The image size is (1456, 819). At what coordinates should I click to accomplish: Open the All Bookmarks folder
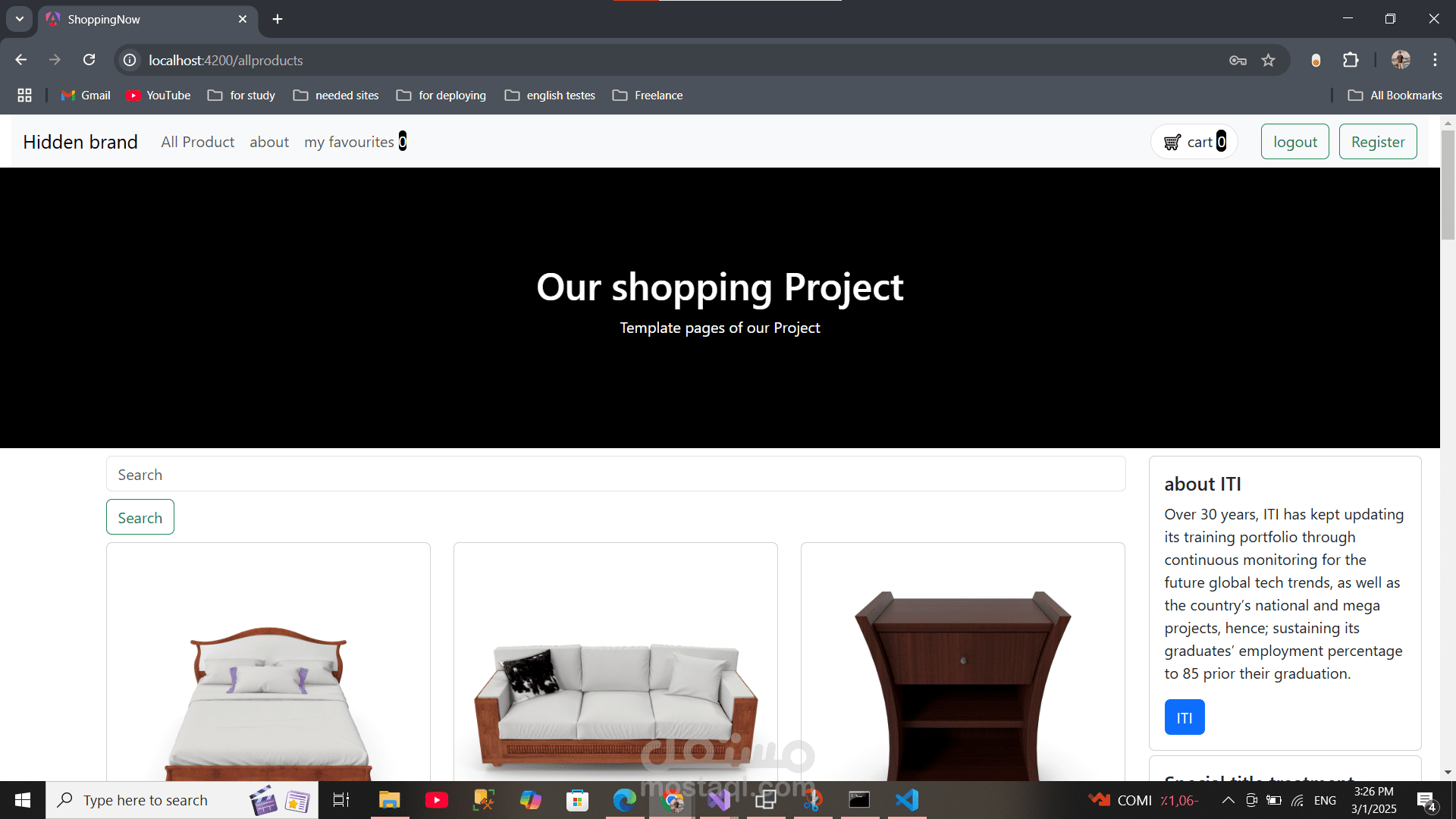pyautogui.click(x=1395, y=96)
